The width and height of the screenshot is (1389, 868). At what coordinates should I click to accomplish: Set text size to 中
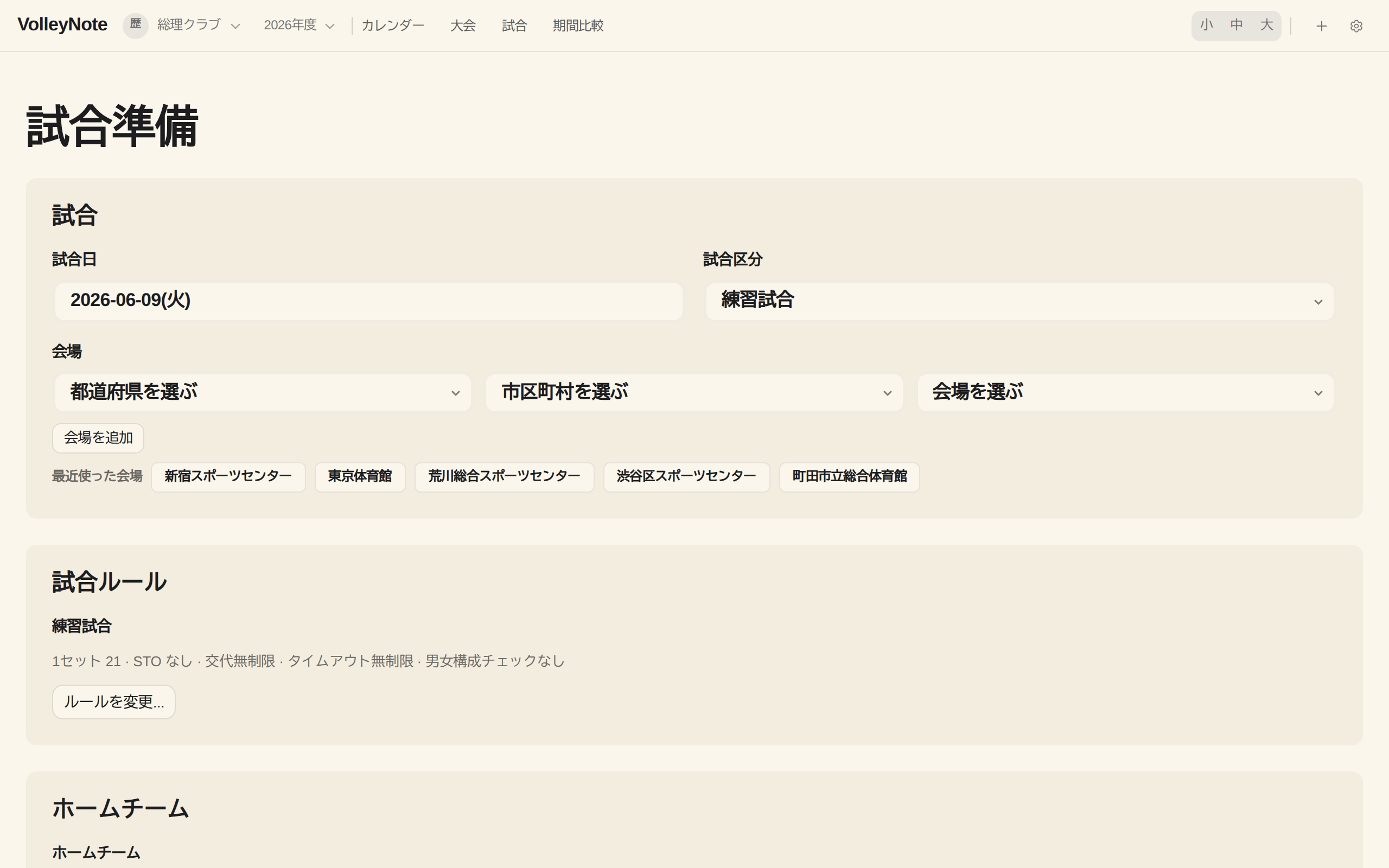[1237, 25]
